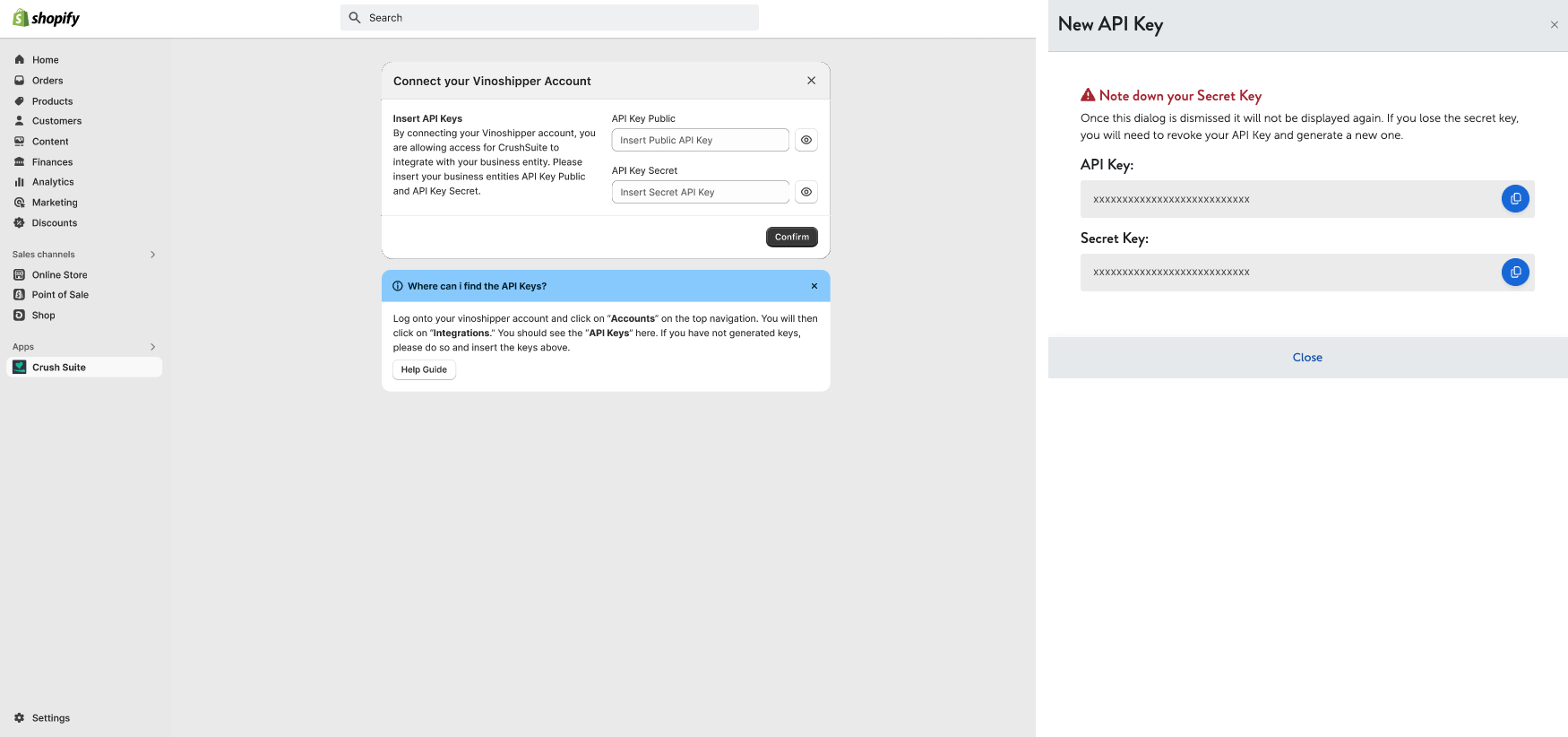Click the top Search bar
This screenshot has height=737, width=1568.
549,18
